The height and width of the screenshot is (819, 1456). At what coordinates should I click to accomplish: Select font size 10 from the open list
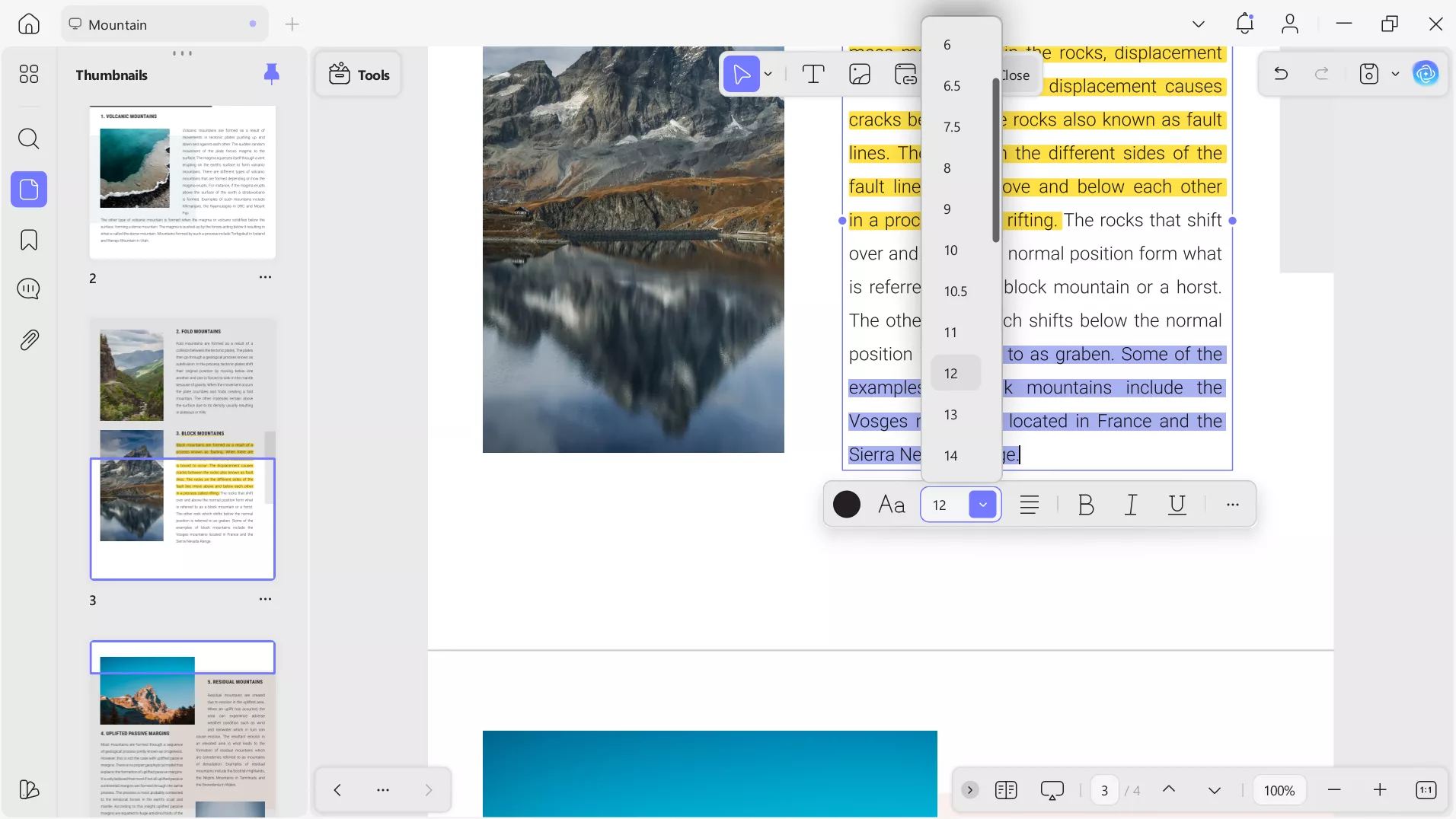[951, 250]
